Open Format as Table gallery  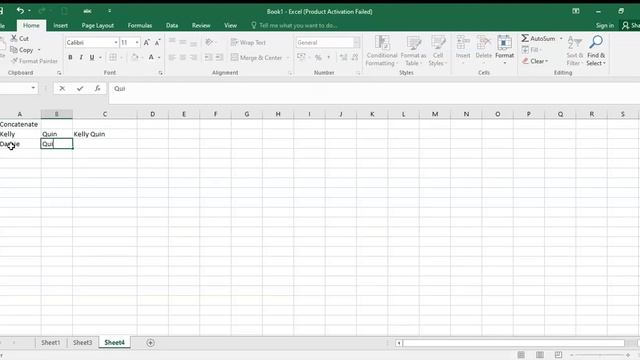coord(413,51)
